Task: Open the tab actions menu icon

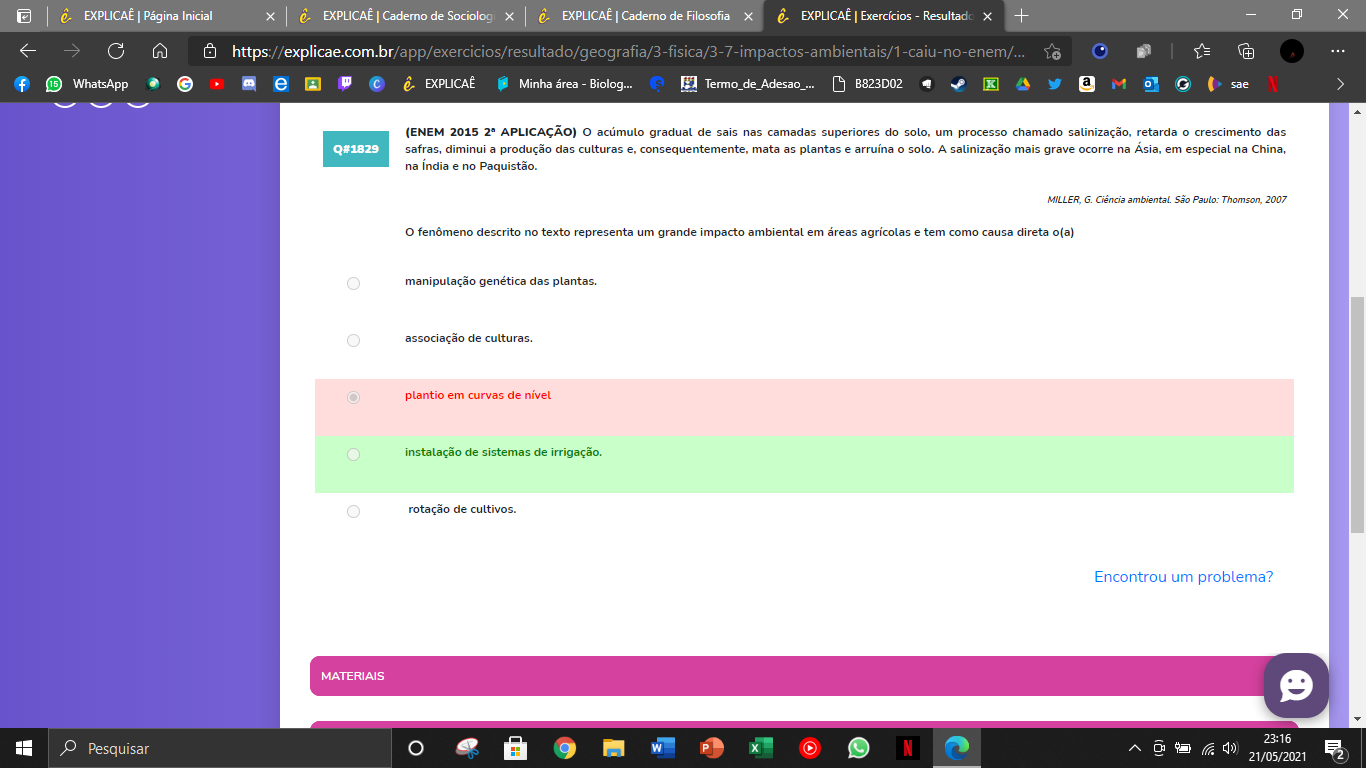Action: point(24,15)
